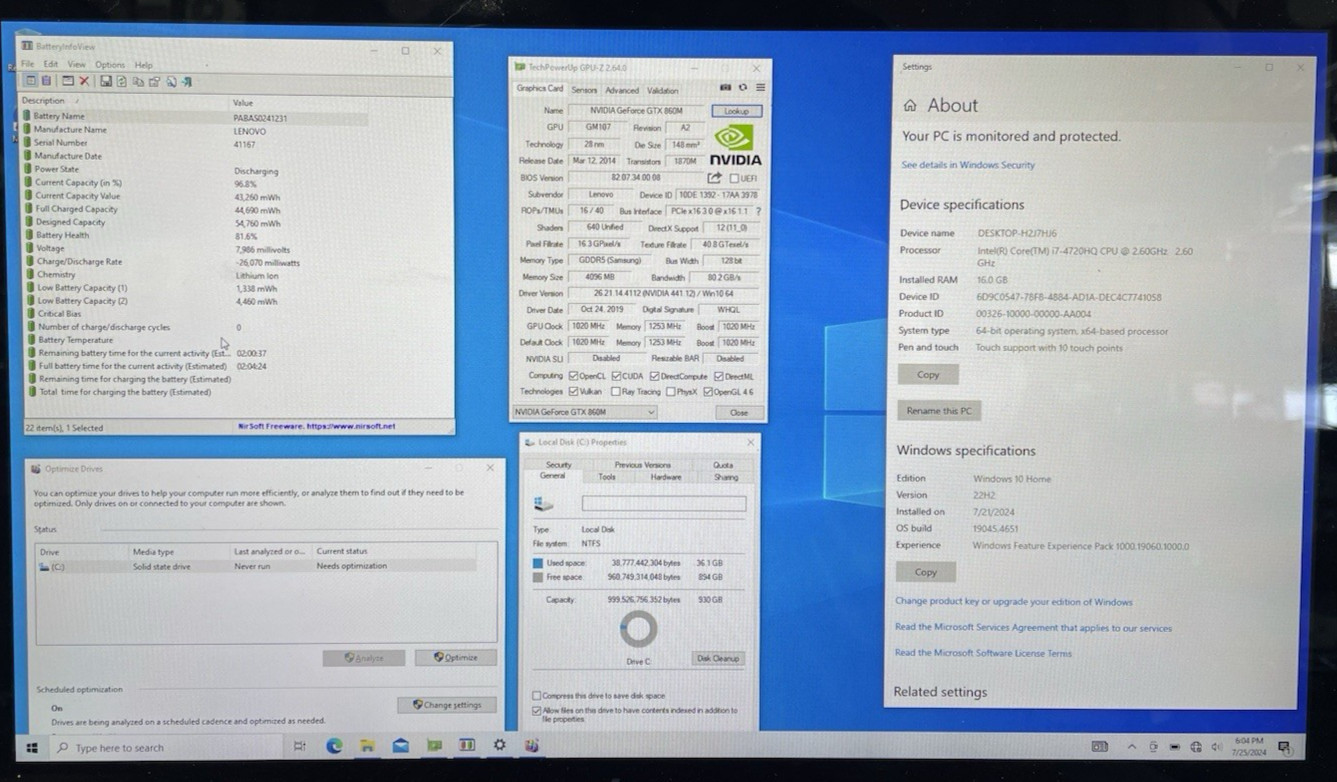This screenshot has width=1337, height=782.
Task: Click the red X icon in BatteryInfoView toolbar
Action: pos(85,81)
